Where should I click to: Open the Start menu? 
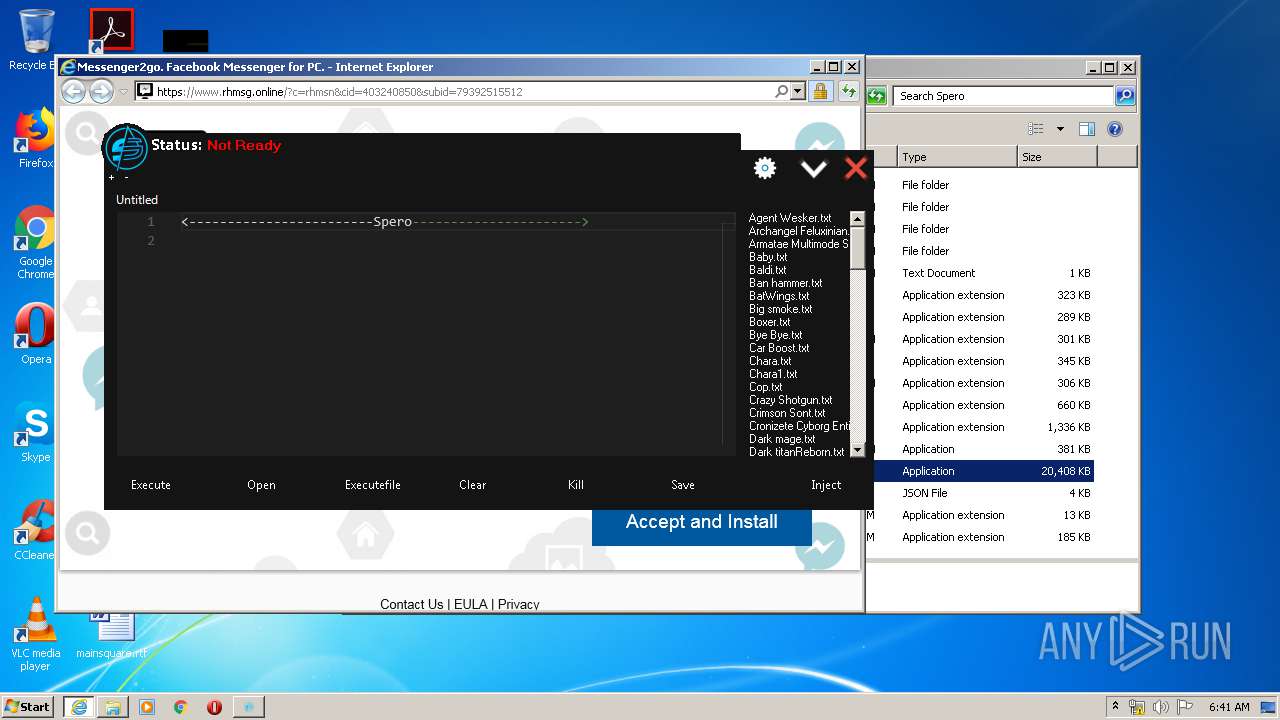click(27, 706)
